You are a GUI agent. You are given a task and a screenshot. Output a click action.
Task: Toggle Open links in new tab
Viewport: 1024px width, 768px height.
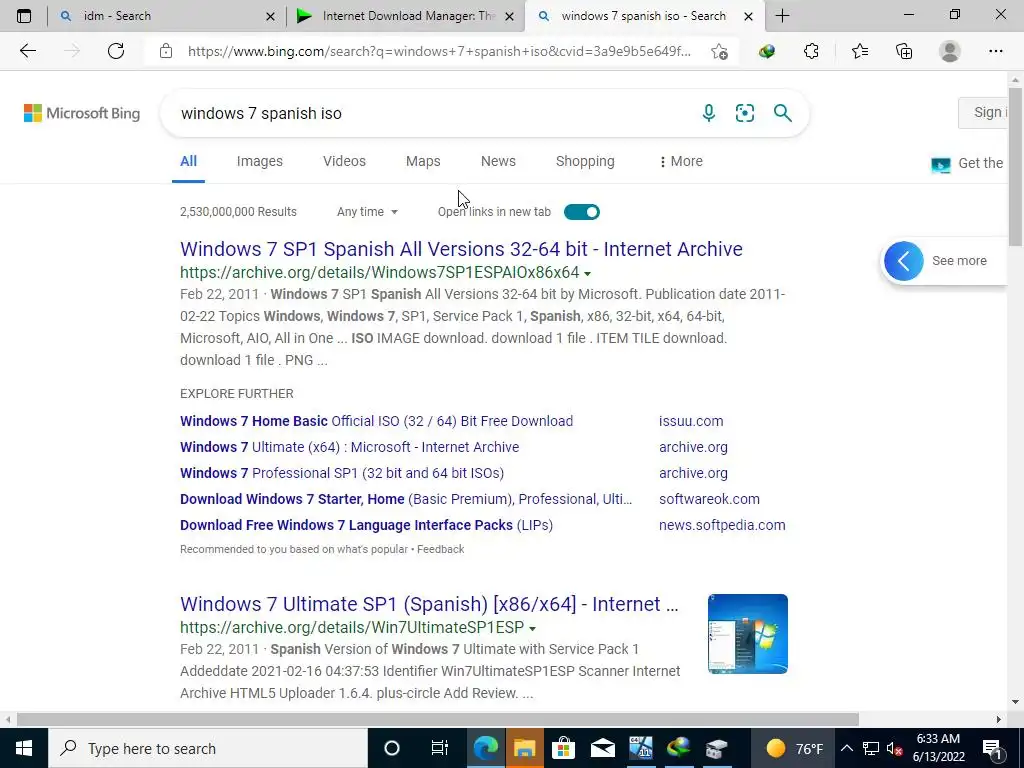581,212
